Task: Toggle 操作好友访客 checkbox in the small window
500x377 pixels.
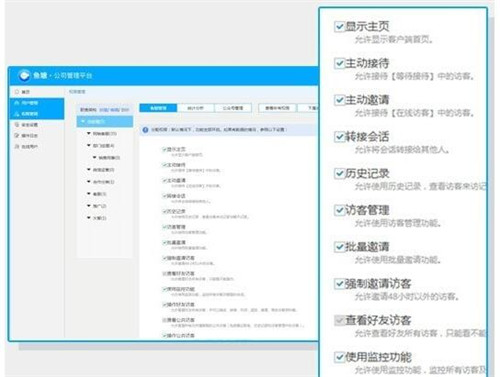Action: tap(164, 304)
